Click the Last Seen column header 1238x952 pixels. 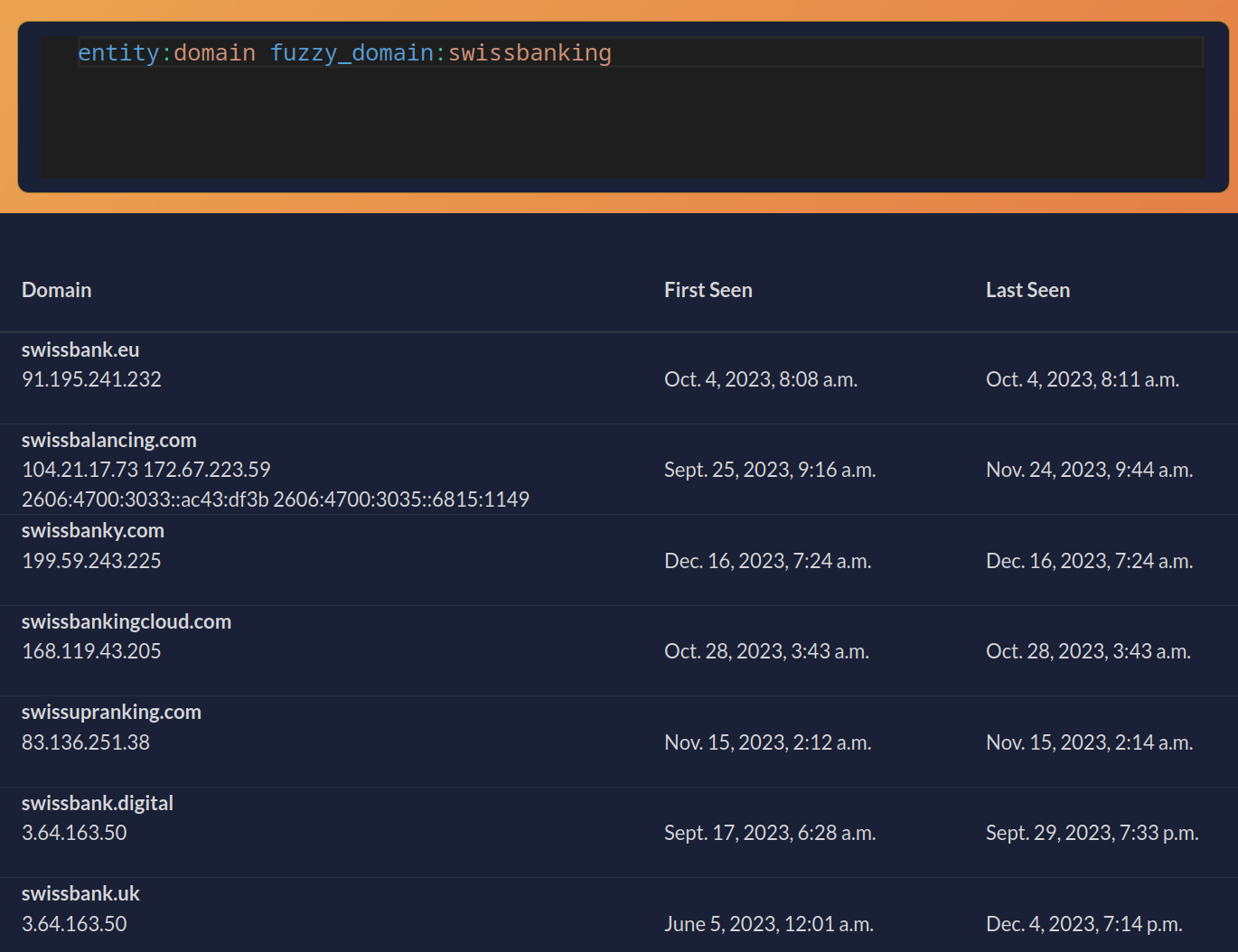coord(1027,290)
